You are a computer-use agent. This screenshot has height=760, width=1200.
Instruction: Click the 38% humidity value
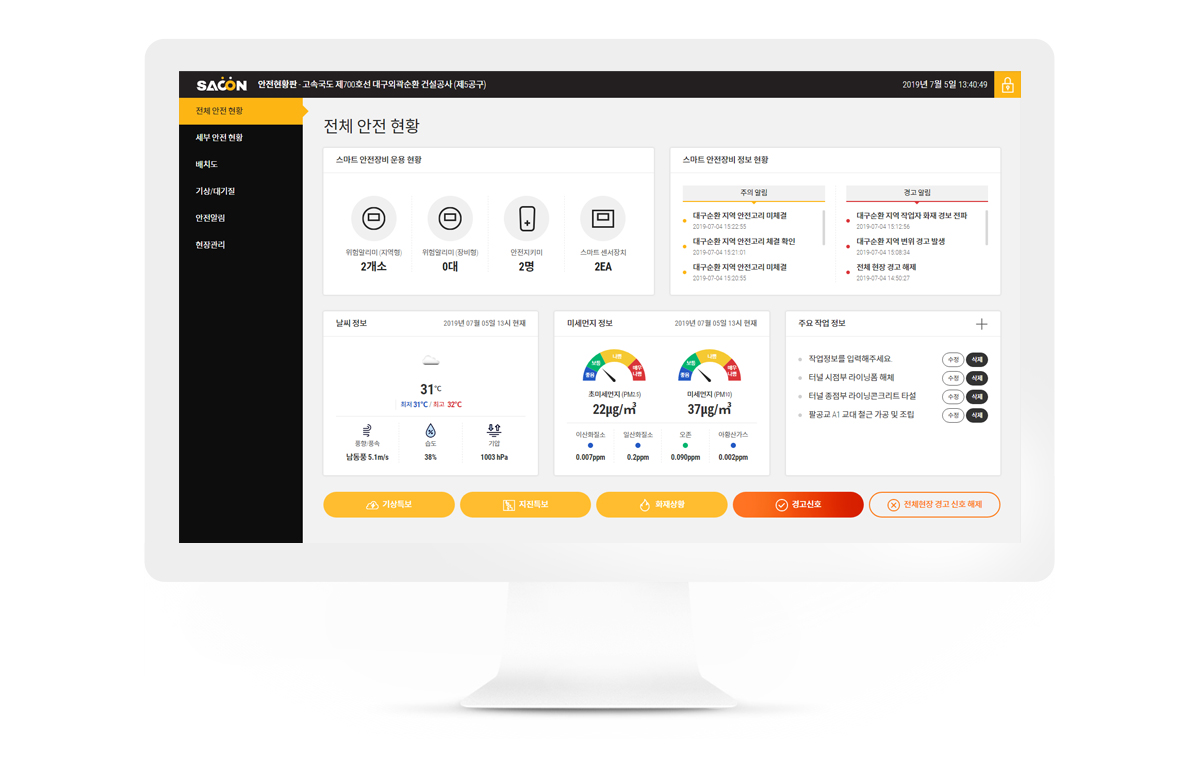pyautogui.click(x=430, y=457)
